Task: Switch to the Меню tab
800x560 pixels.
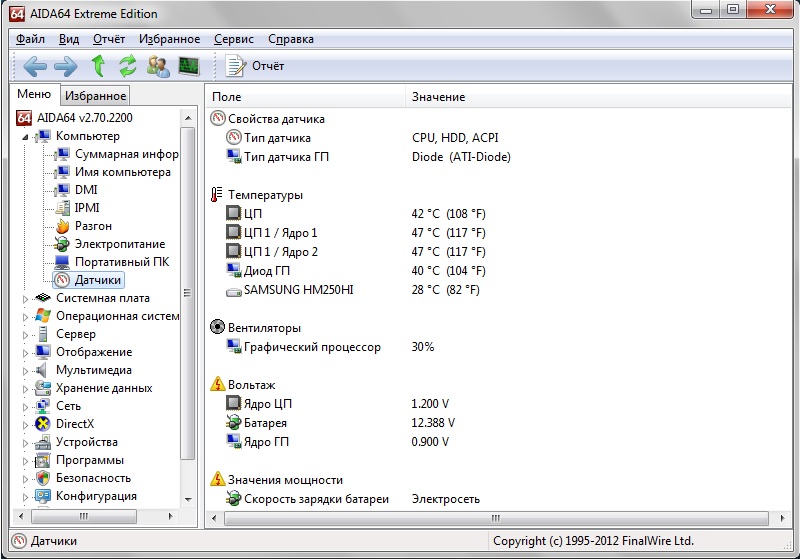Action: [34, 94]
